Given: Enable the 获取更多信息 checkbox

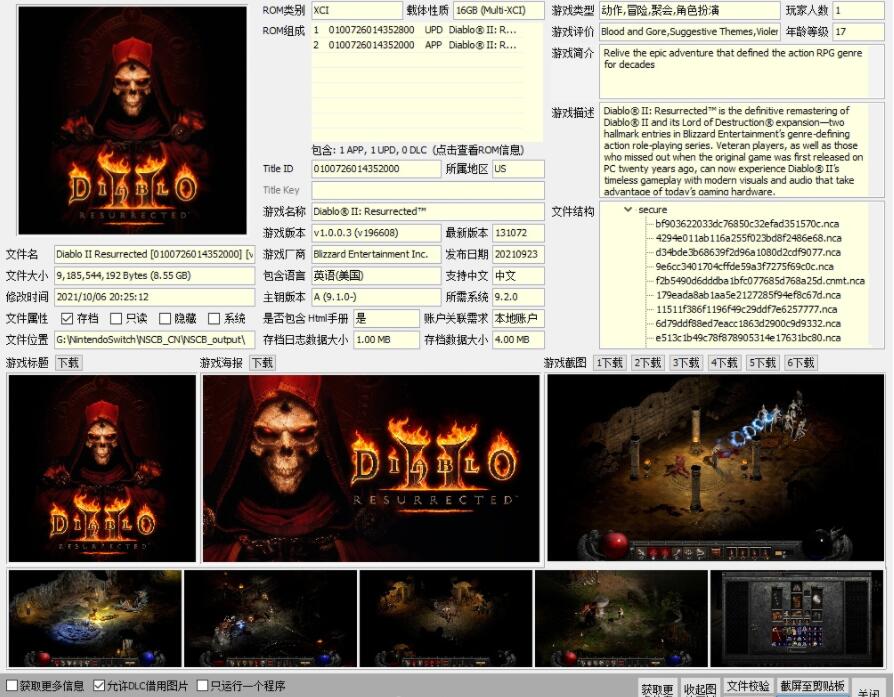Looking at the screenshot, I should (x=12, y=685).
